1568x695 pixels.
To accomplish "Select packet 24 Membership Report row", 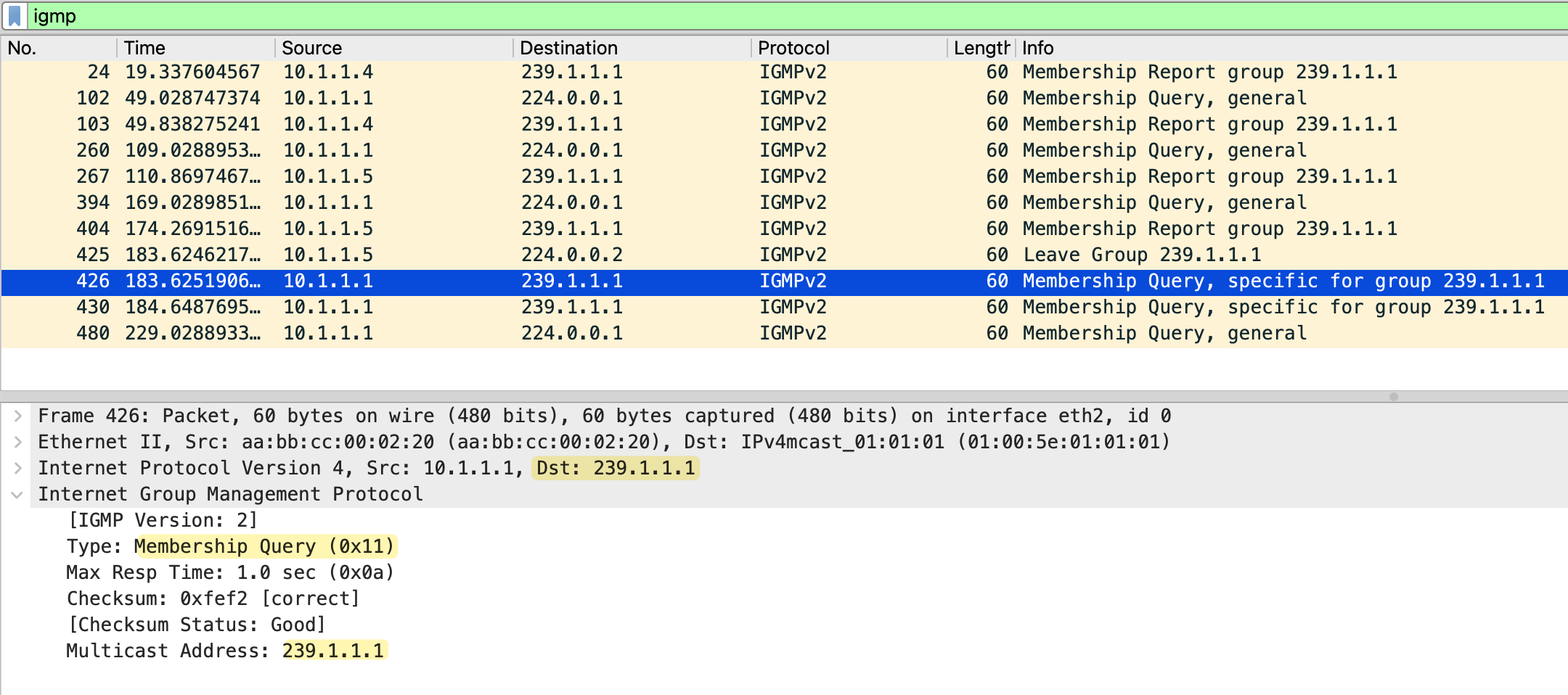I will (x=726, y=72).
